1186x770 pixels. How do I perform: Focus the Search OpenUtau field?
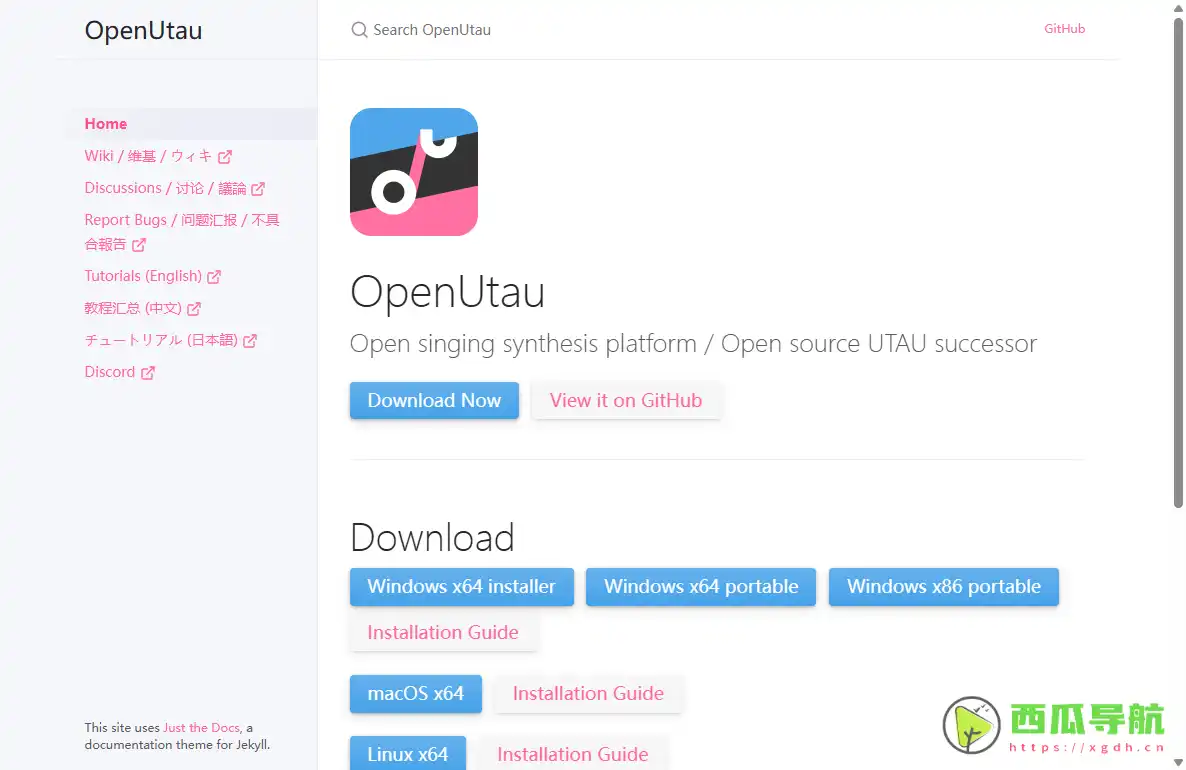[x=432, y=29]
